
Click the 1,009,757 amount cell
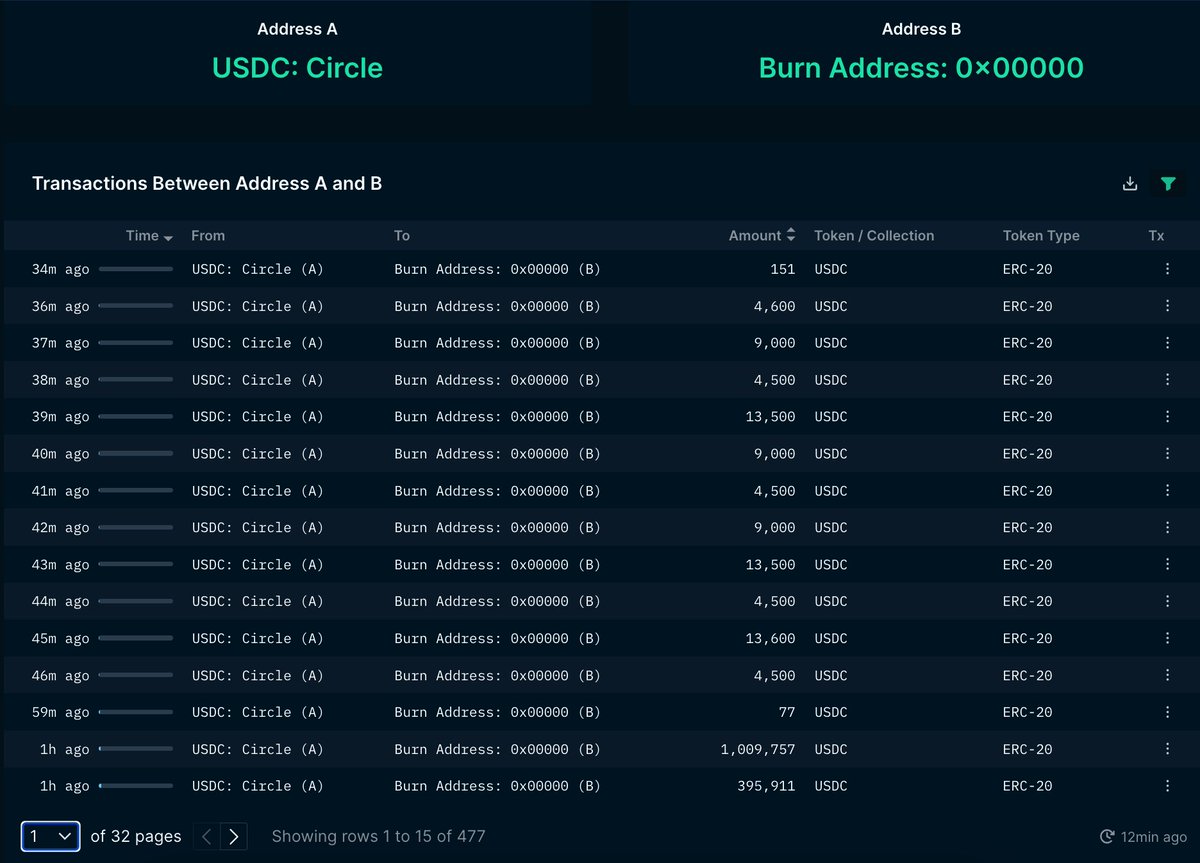[758, 749]
